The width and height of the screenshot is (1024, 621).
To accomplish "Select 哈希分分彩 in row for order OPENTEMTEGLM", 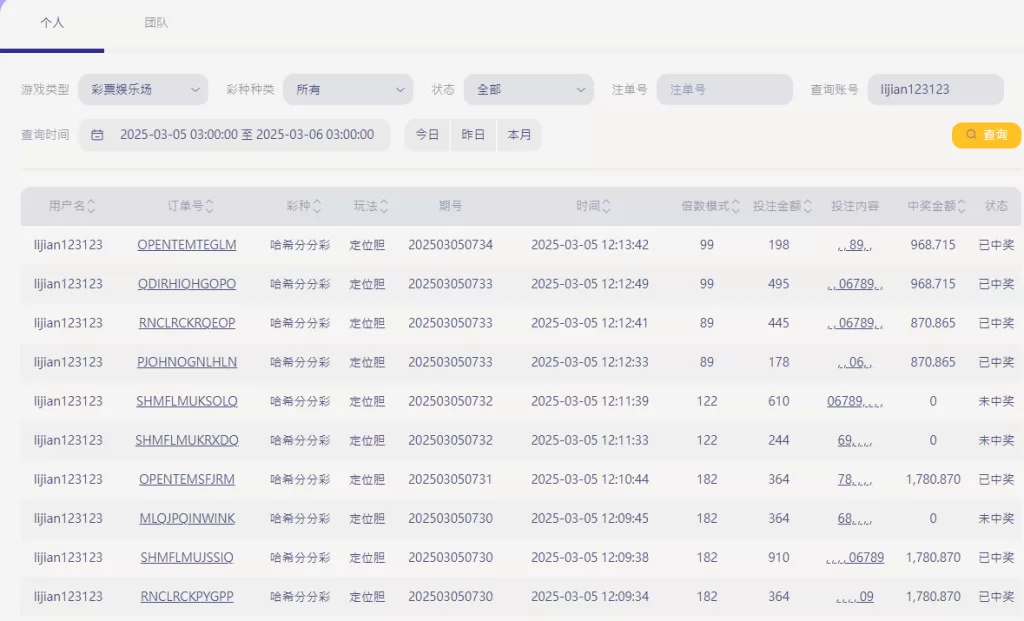I will point(300,245).
